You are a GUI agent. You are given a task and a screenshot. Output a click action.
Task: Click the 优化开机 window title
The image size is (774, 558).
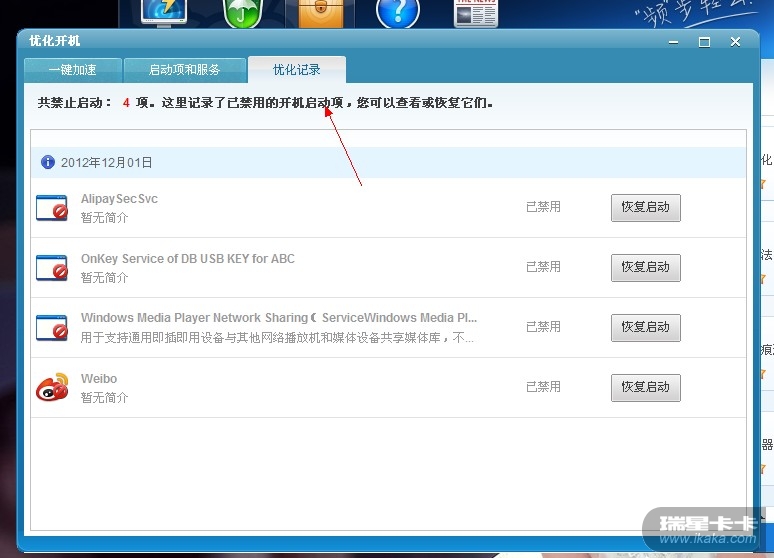[x=54, y=41]
